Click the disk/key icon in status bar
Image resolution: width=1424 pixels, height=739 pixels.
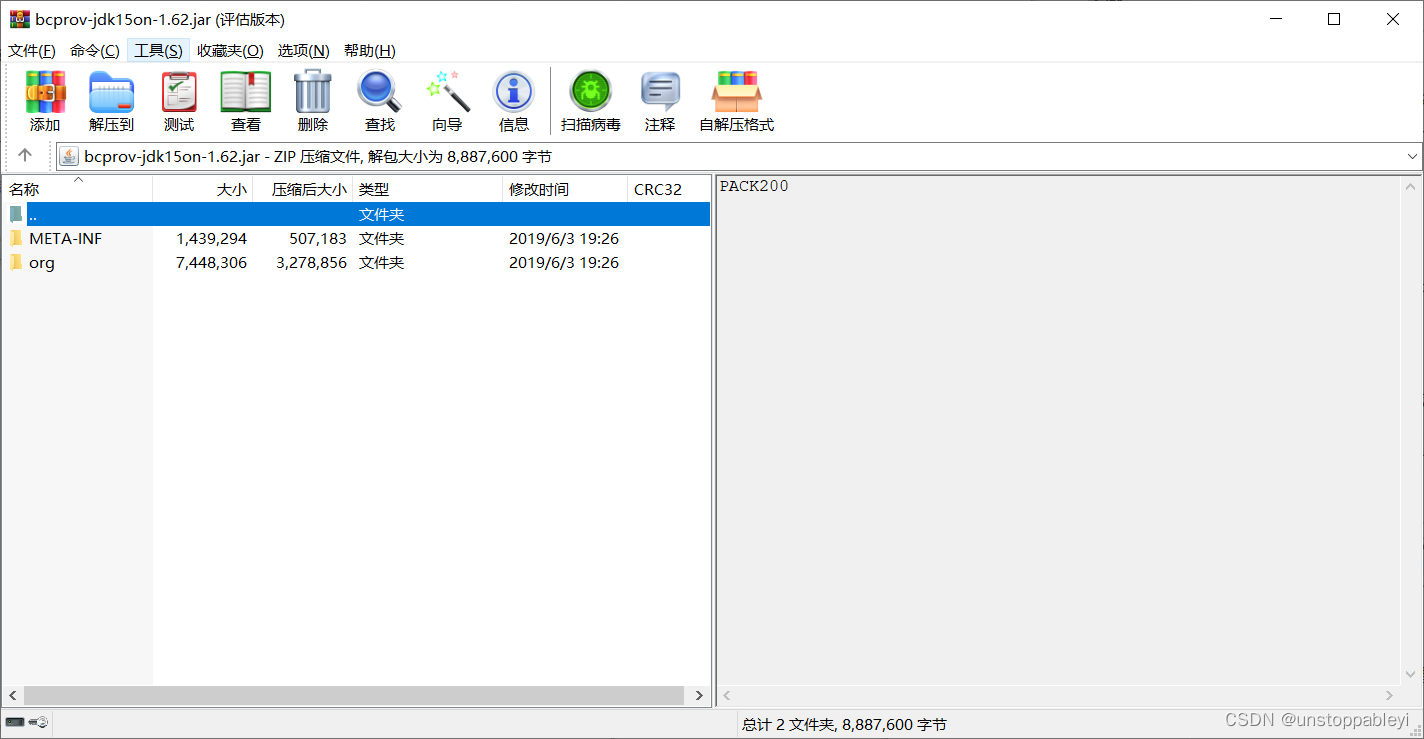27,722
